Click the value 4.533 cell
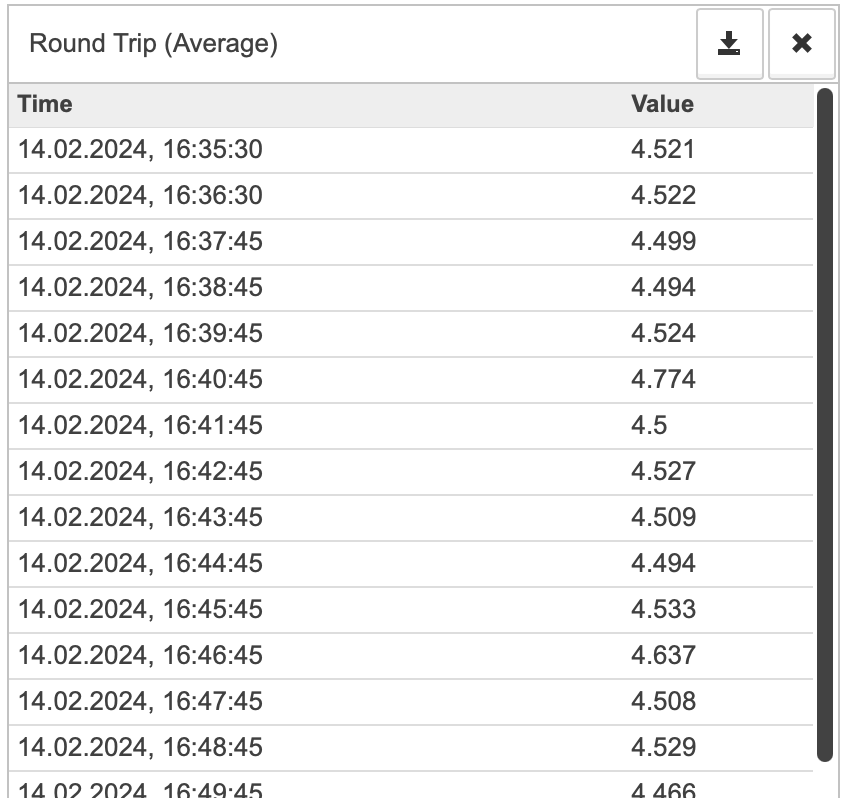 (663, 610)
